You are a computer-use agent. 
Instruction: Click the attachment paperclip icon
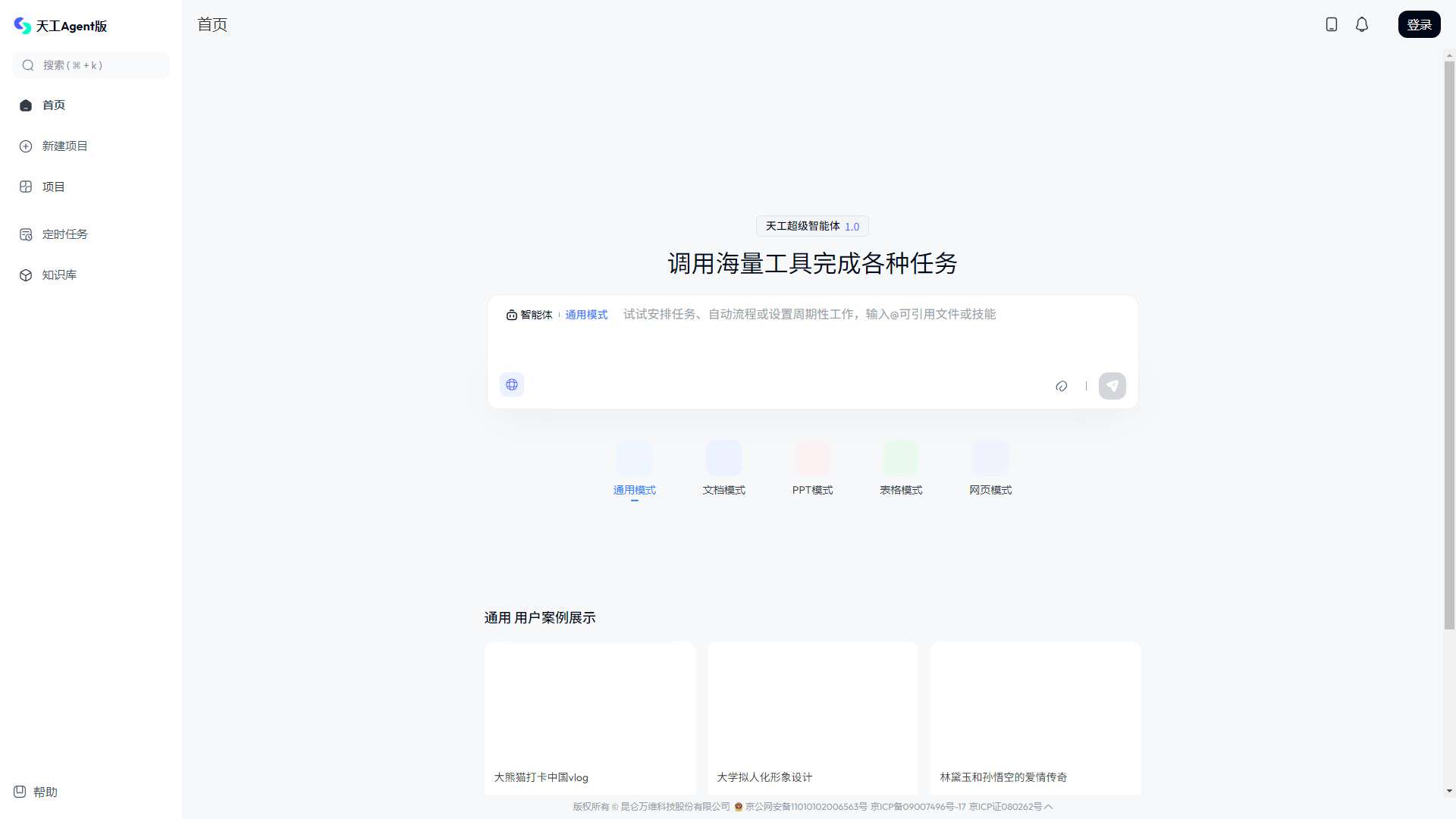(1062, 386)
